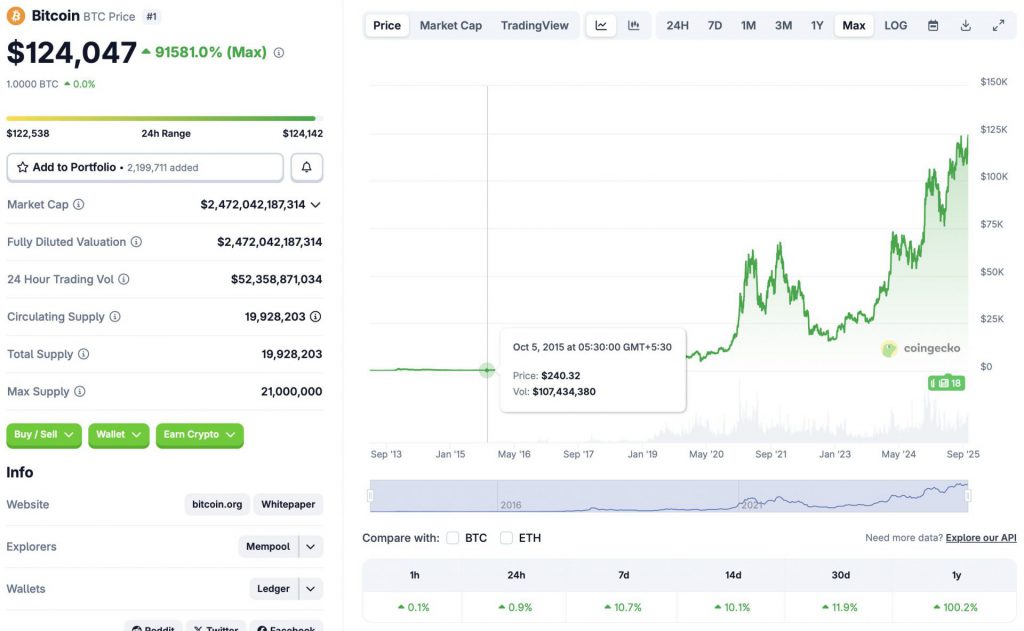This screenshot has height=631, width=1024.
Task: Switch to candlestick chart icon
Action: (x=634, y=25)
